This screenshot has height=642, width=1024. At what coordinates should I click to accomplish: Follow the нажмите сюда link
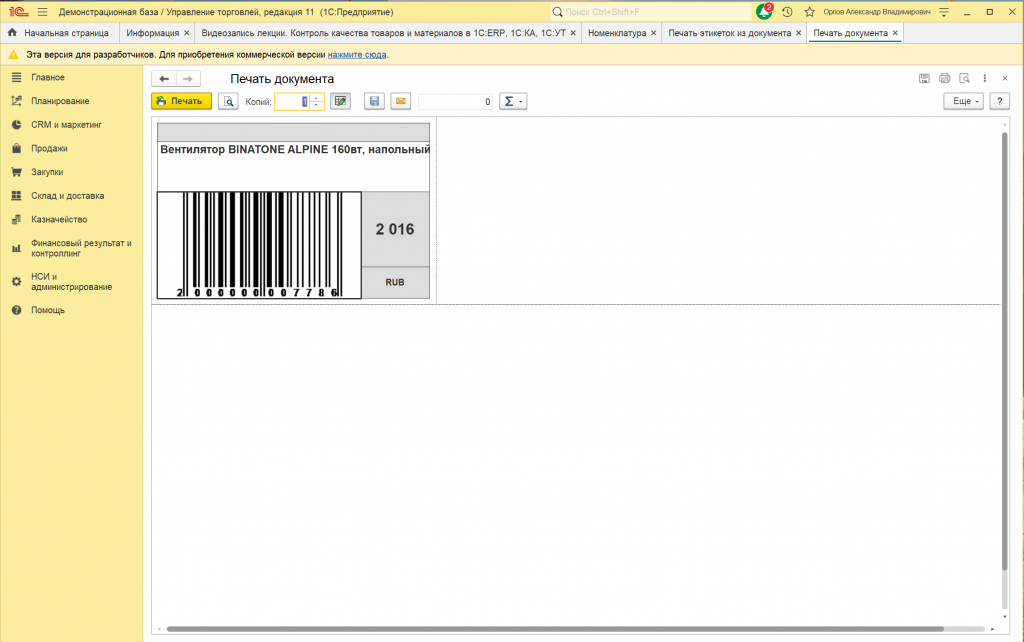coord(357,55)
